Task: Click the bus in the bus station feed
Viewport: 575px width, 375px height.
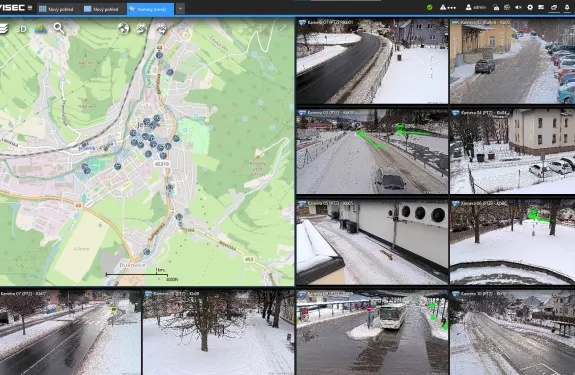Action: click(392, 316)
